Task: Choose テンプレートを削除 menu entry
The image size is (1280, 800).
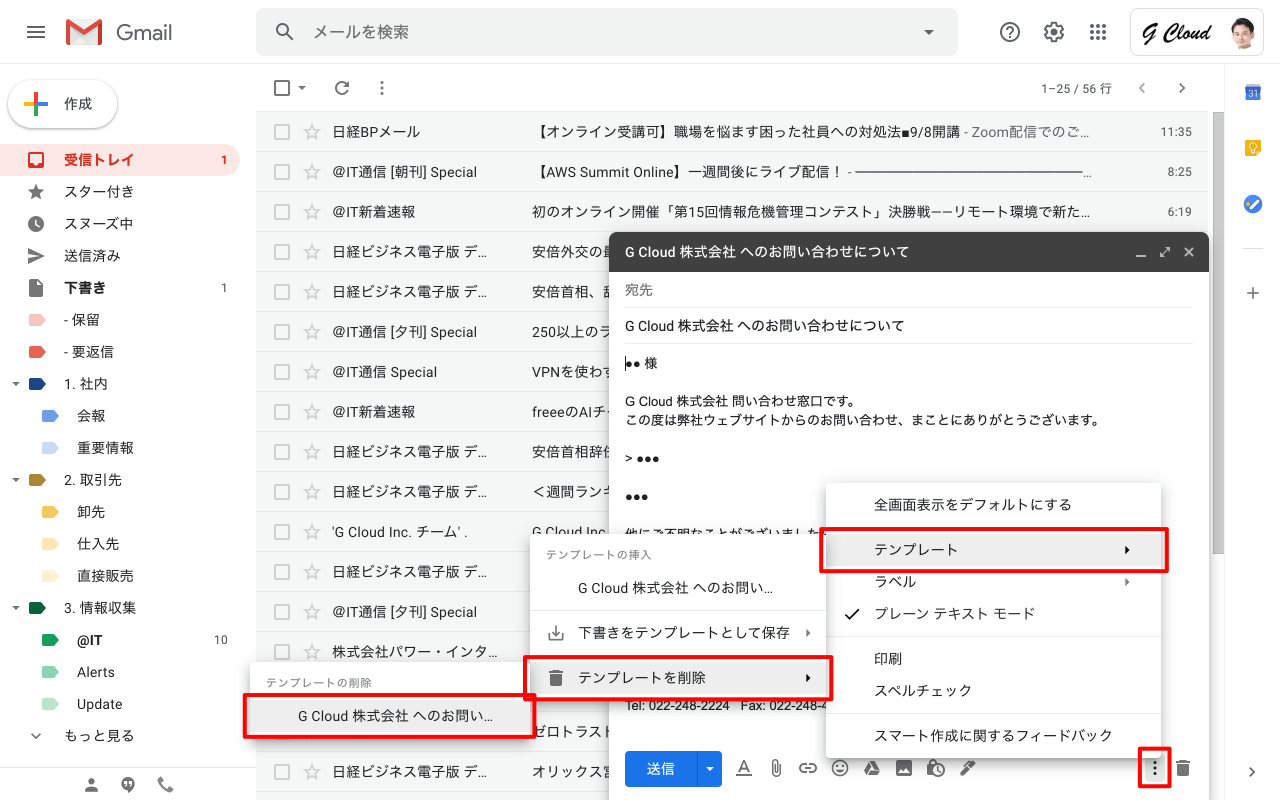Action: [x=678, y=678]
